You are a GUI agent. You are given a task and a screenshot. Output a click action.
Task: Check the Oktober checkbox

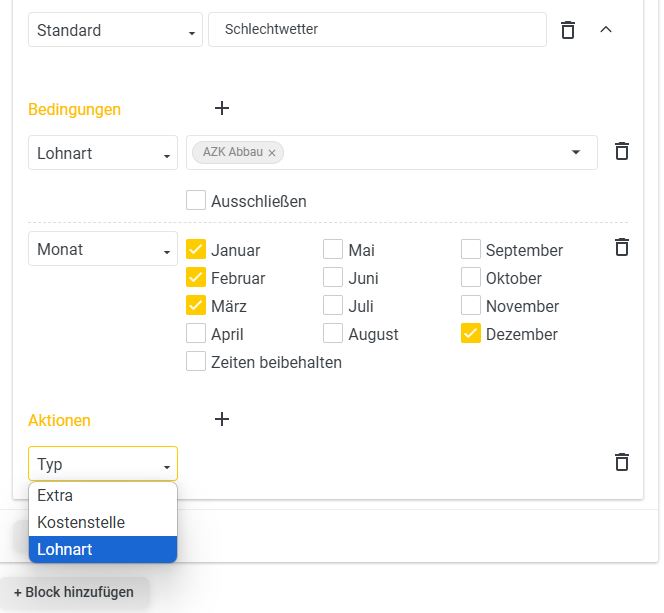(x=470, y=277)
